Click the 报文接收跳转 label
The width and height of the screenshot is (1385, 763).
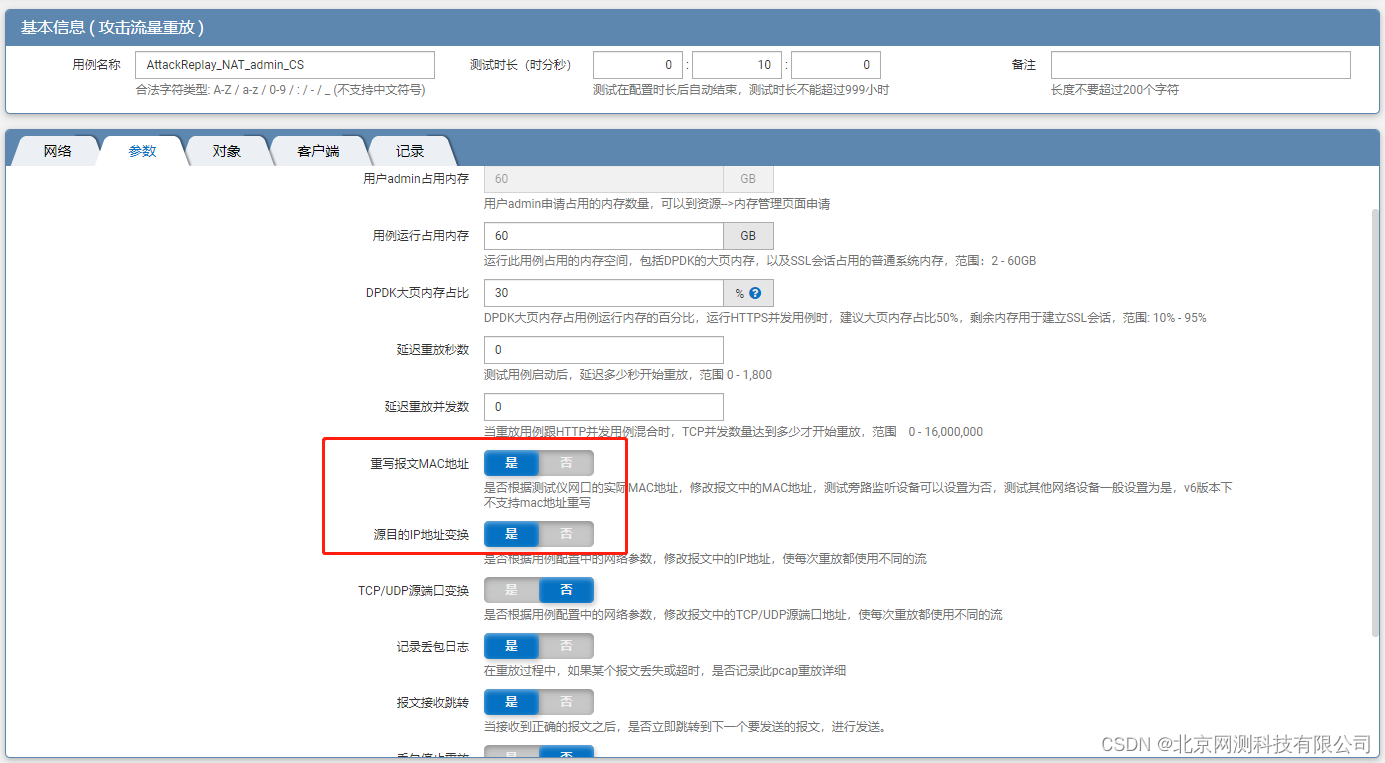(x=433, y=703)
